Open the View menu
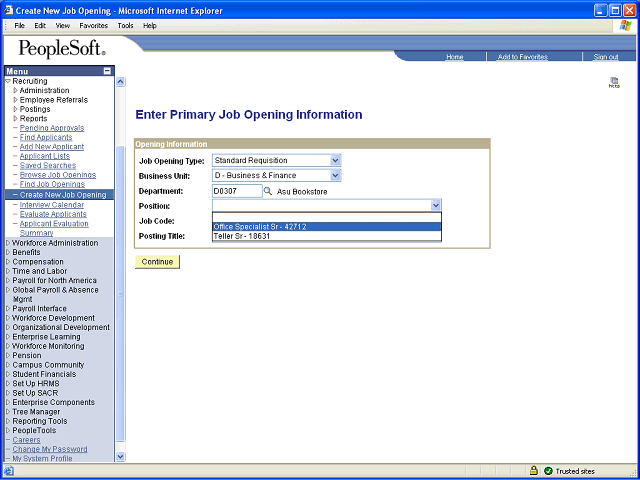Screen dimensions: 640x480 click(62, 26)
